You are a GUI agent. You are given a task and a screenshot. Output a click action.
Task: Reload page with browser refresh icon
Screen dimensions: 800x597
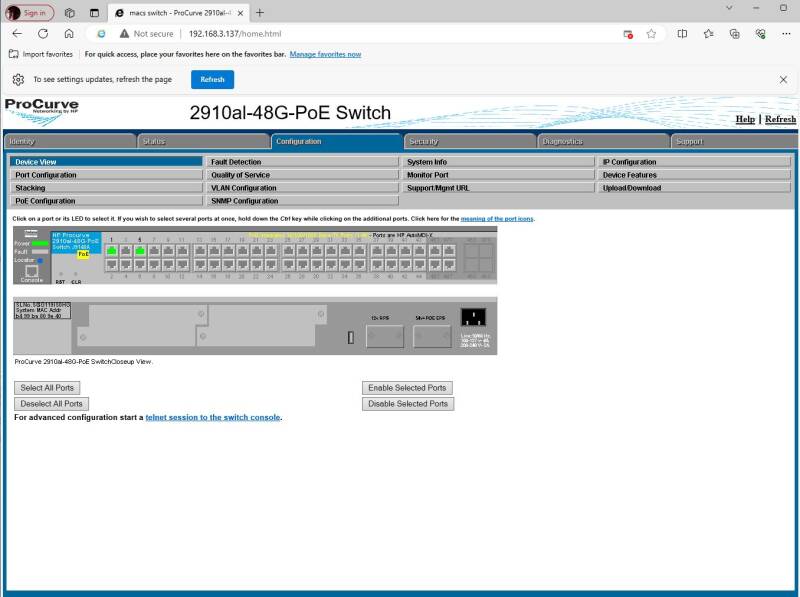tap(43, 34)
